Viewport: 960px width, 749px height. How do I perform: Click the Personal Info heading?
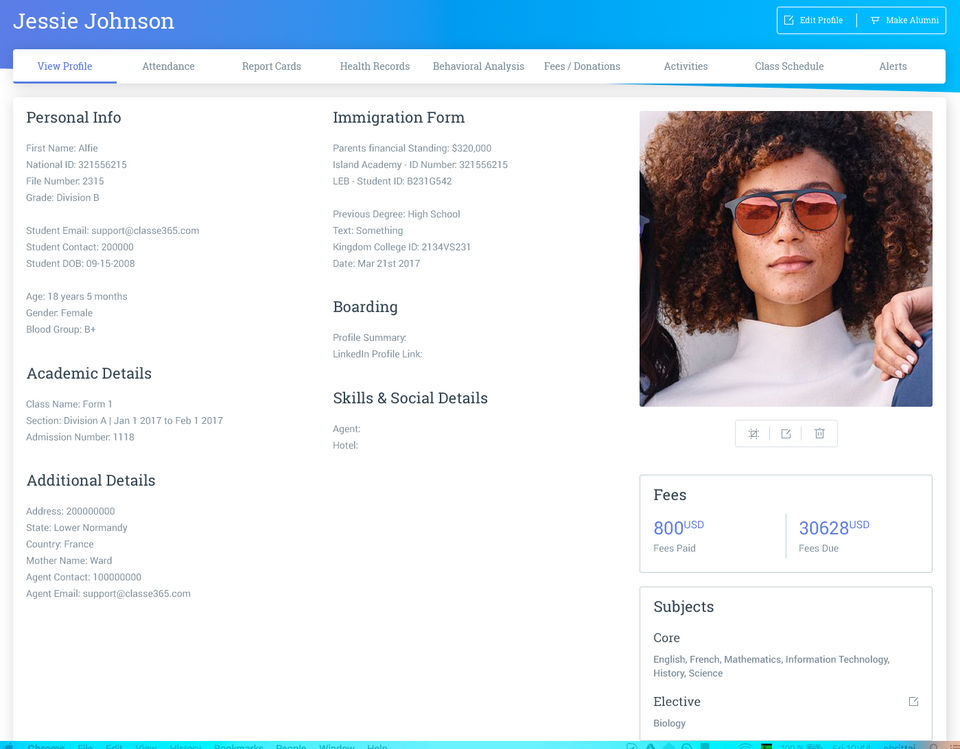click(73, 118)
